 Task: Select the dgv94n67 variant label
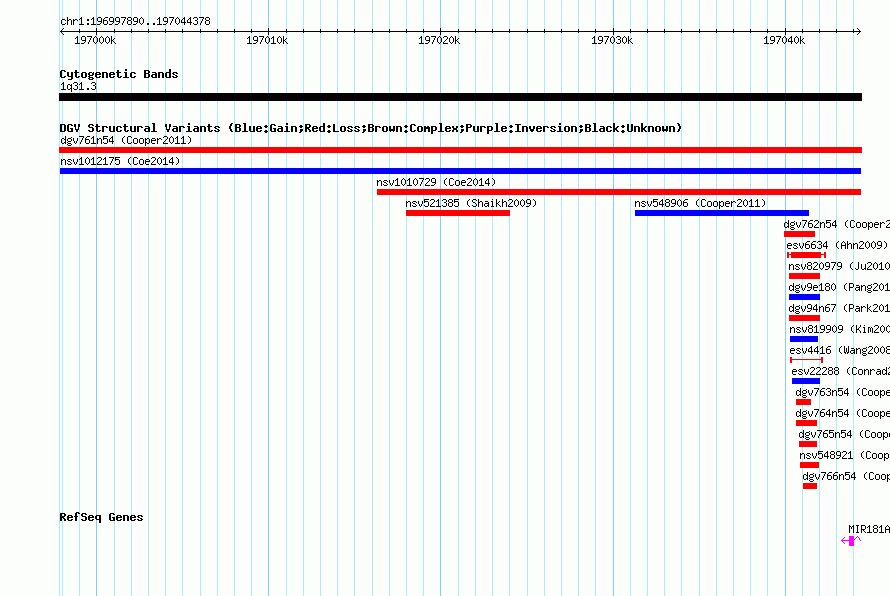(839, 308)
